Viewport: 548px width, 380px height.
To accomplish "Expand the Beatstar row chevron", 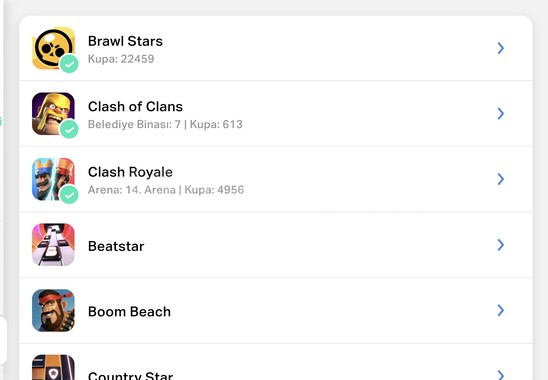I will click(500, 245).
